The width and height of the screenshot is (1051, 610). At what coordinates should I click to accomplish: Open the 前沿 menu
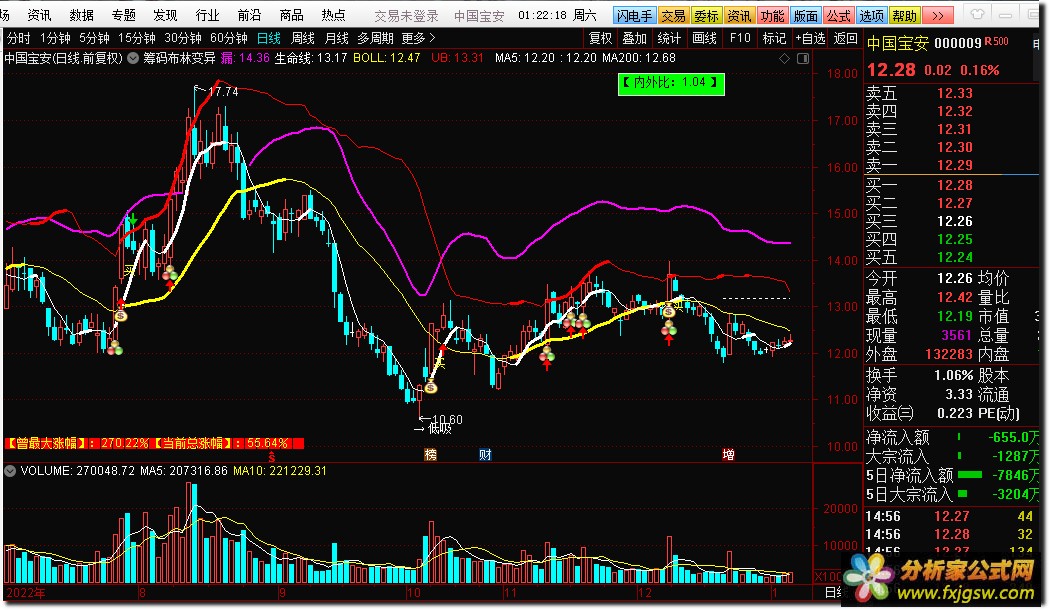(x=249, y=15)
